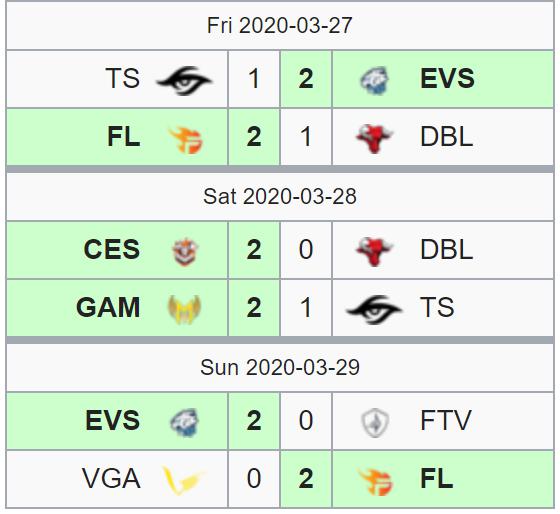560x514 pixels.
Task: Open the VGA team link
Action: [x=111, y=479]
